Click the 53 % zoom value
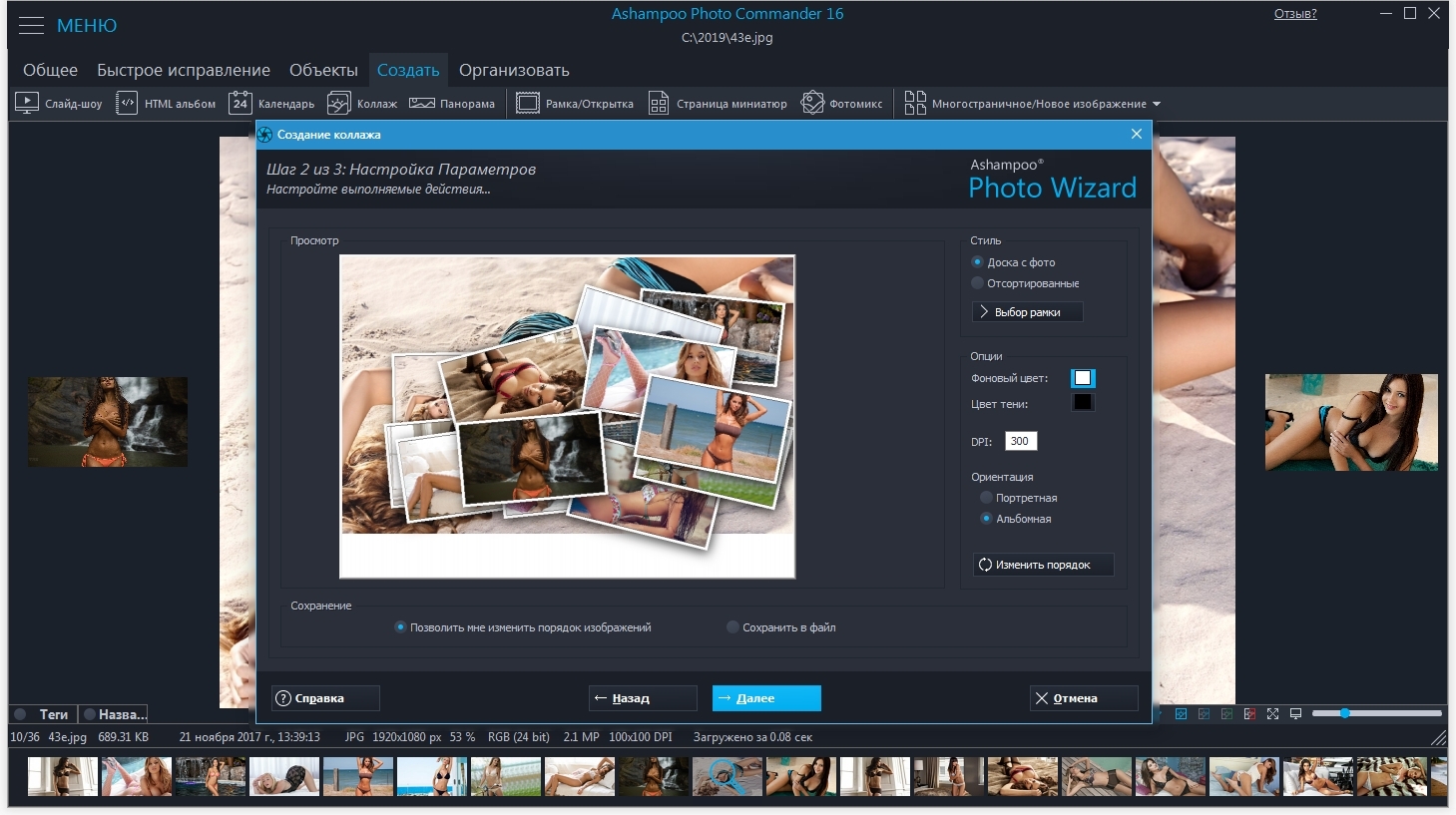Viewport: 1456px width, 815px height. click(462, 737)
